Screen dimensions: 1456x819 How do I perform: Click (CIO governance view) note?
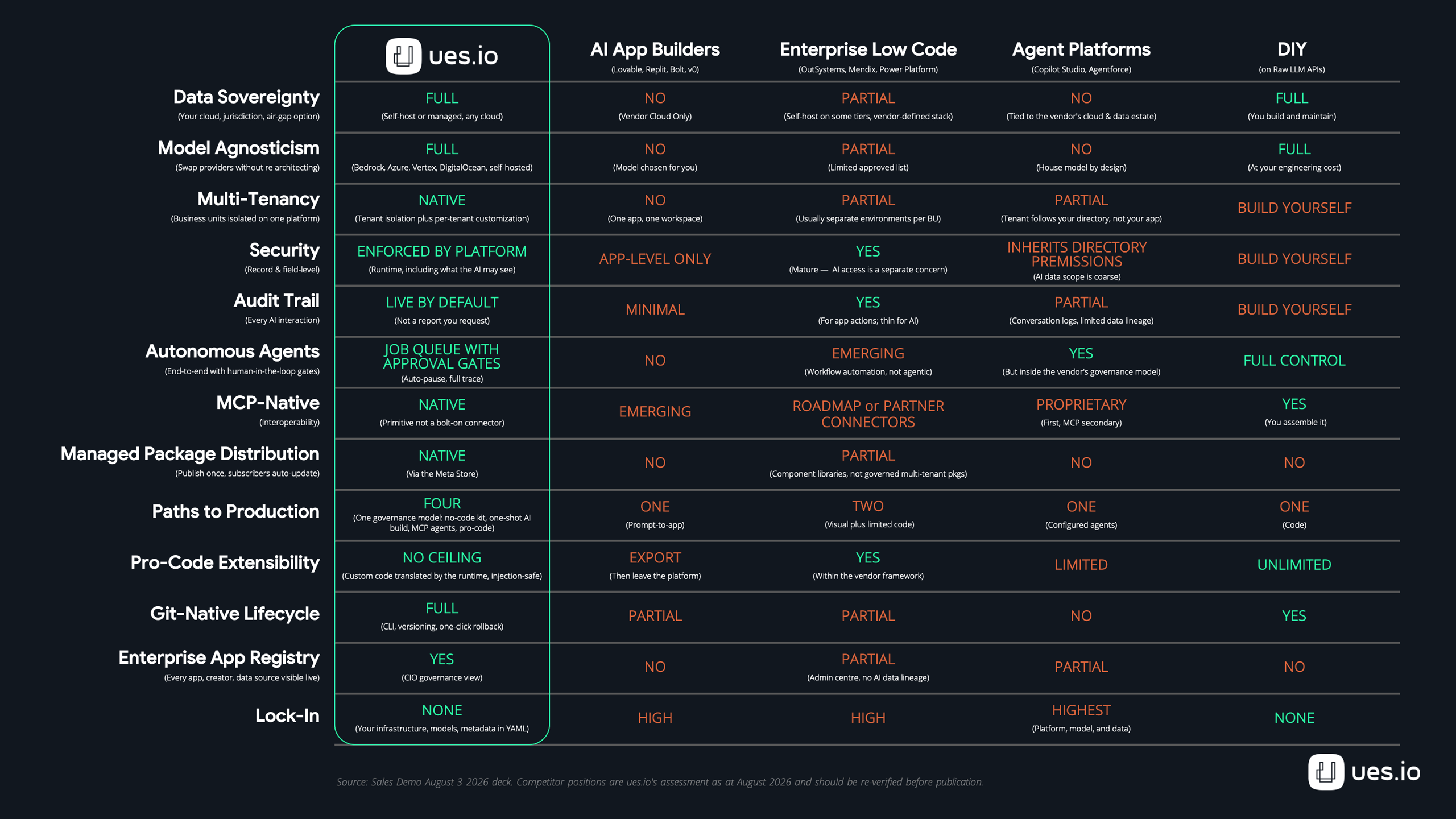[442, 677]
